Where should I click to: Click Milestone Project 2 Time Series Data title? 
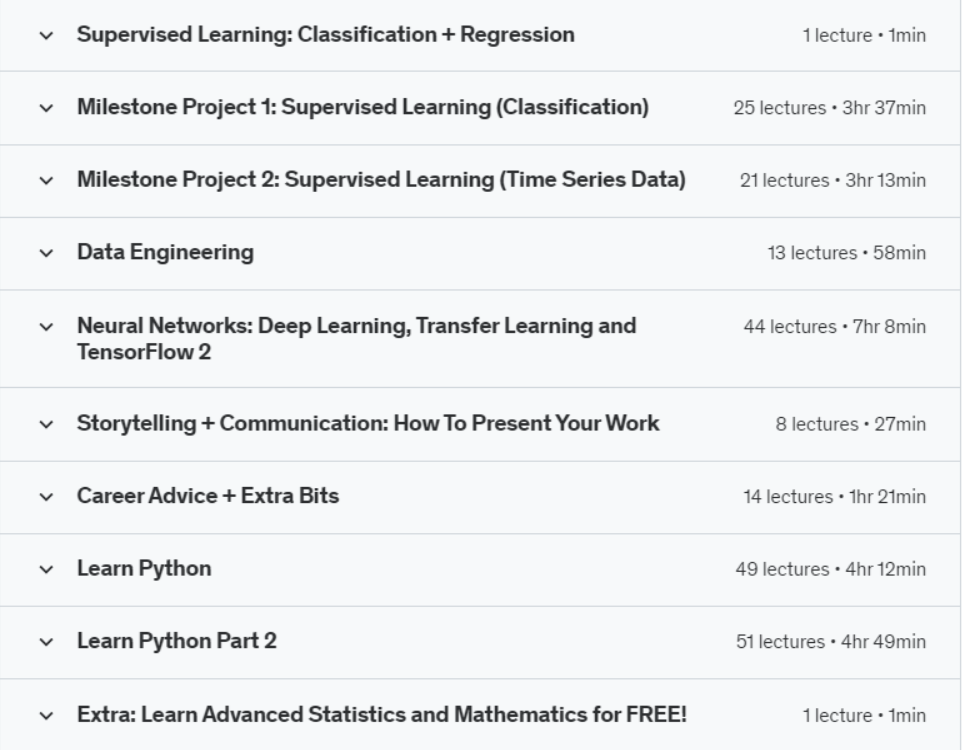point(380,181)
